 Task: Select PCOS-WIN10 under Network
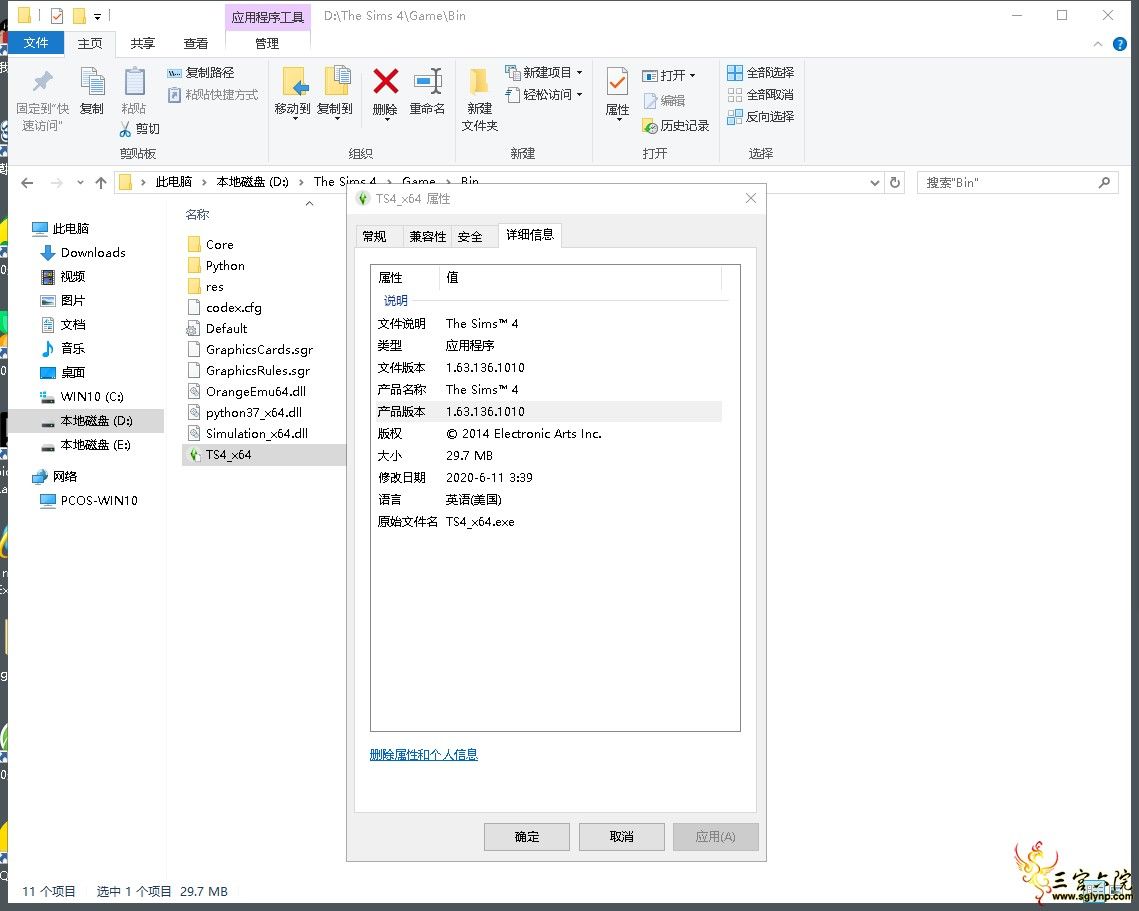click(99, 501)
